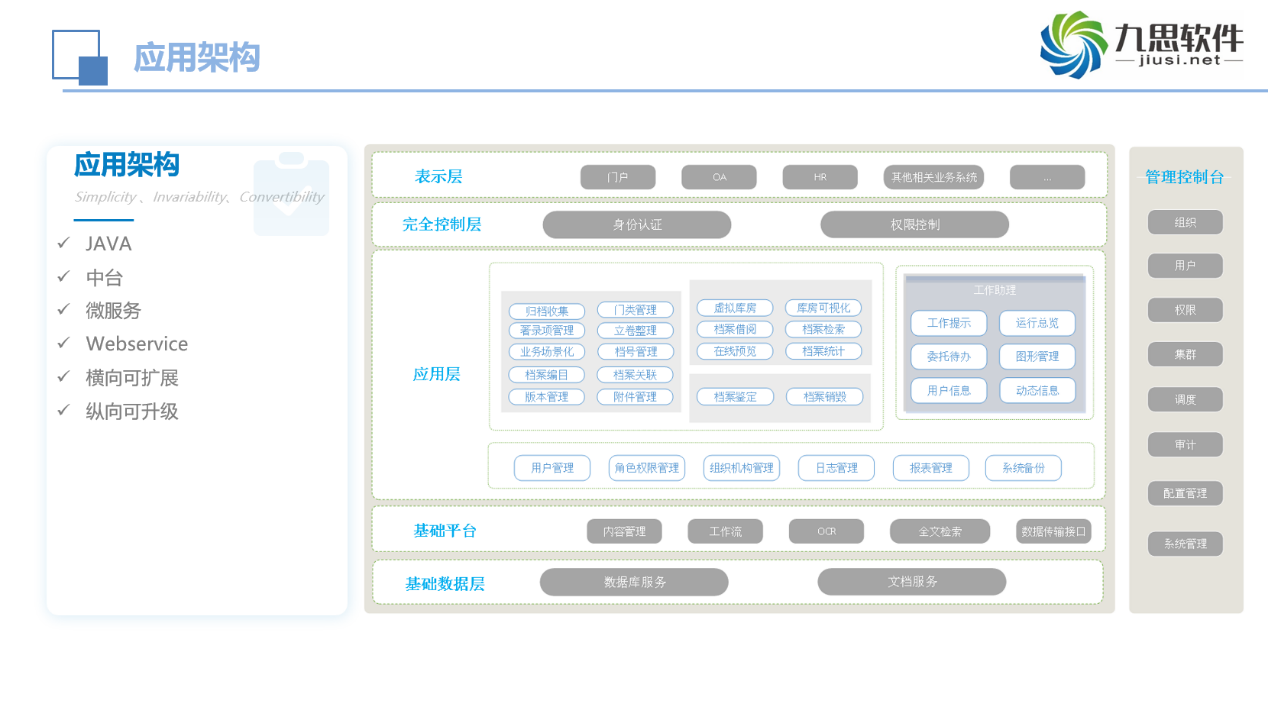The width and height of the screenshot is (1268, 710).
Task: Open 配置管理 in 管理控制台
Action: 1185,493
